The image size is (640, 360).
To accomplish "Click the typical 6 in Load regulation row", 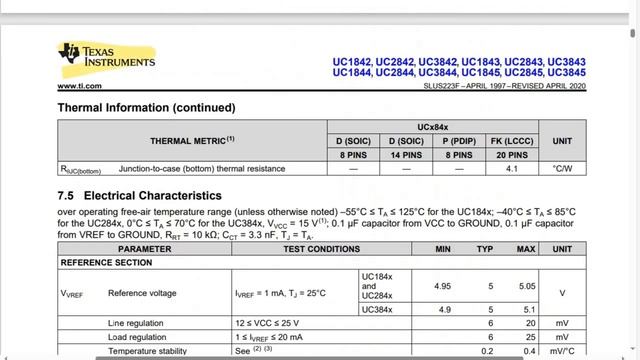I will point(491,337).
